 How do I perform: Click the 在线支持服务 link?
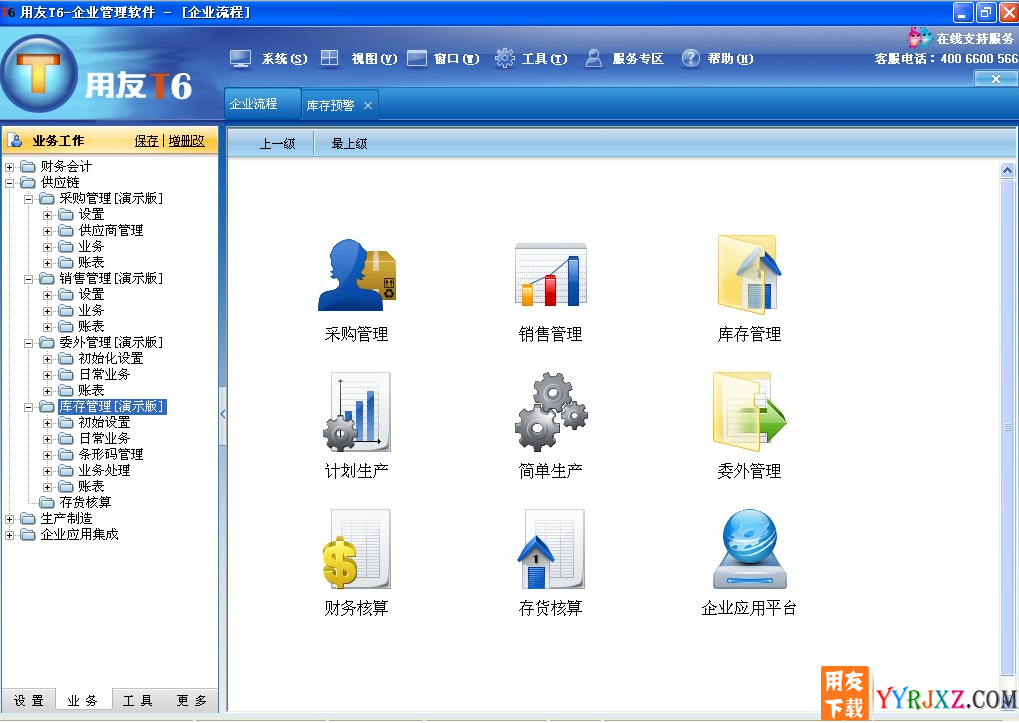pos(975,38)
